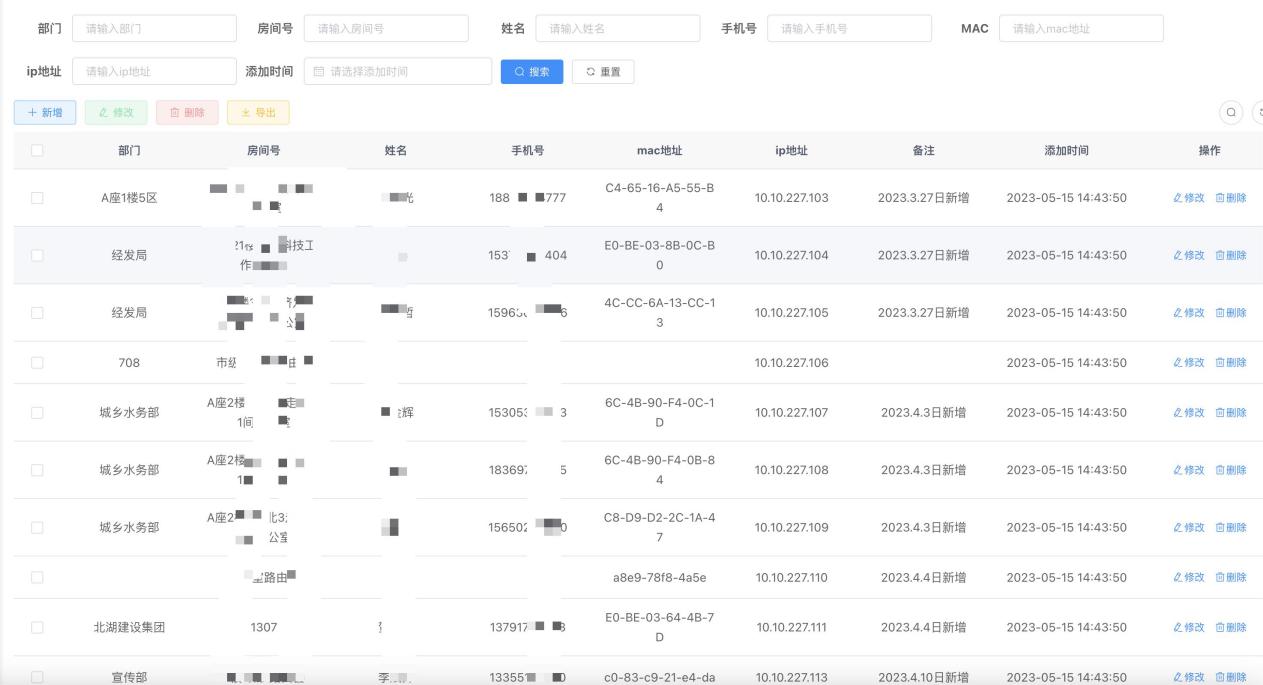Image resolution: width=1263 pixels, height=685 pixels.
Task: Edit the row with IP 10.10.227.105
Action: point(1189,313)
